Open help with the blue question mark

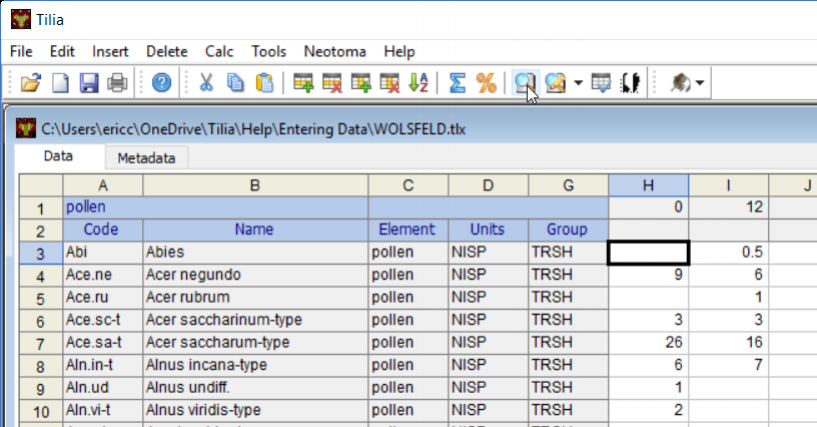click(x=162, y=83)
